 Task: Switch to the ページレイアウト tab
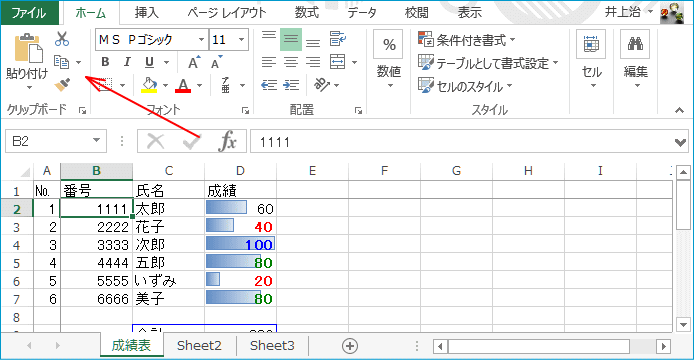(227, 13)
